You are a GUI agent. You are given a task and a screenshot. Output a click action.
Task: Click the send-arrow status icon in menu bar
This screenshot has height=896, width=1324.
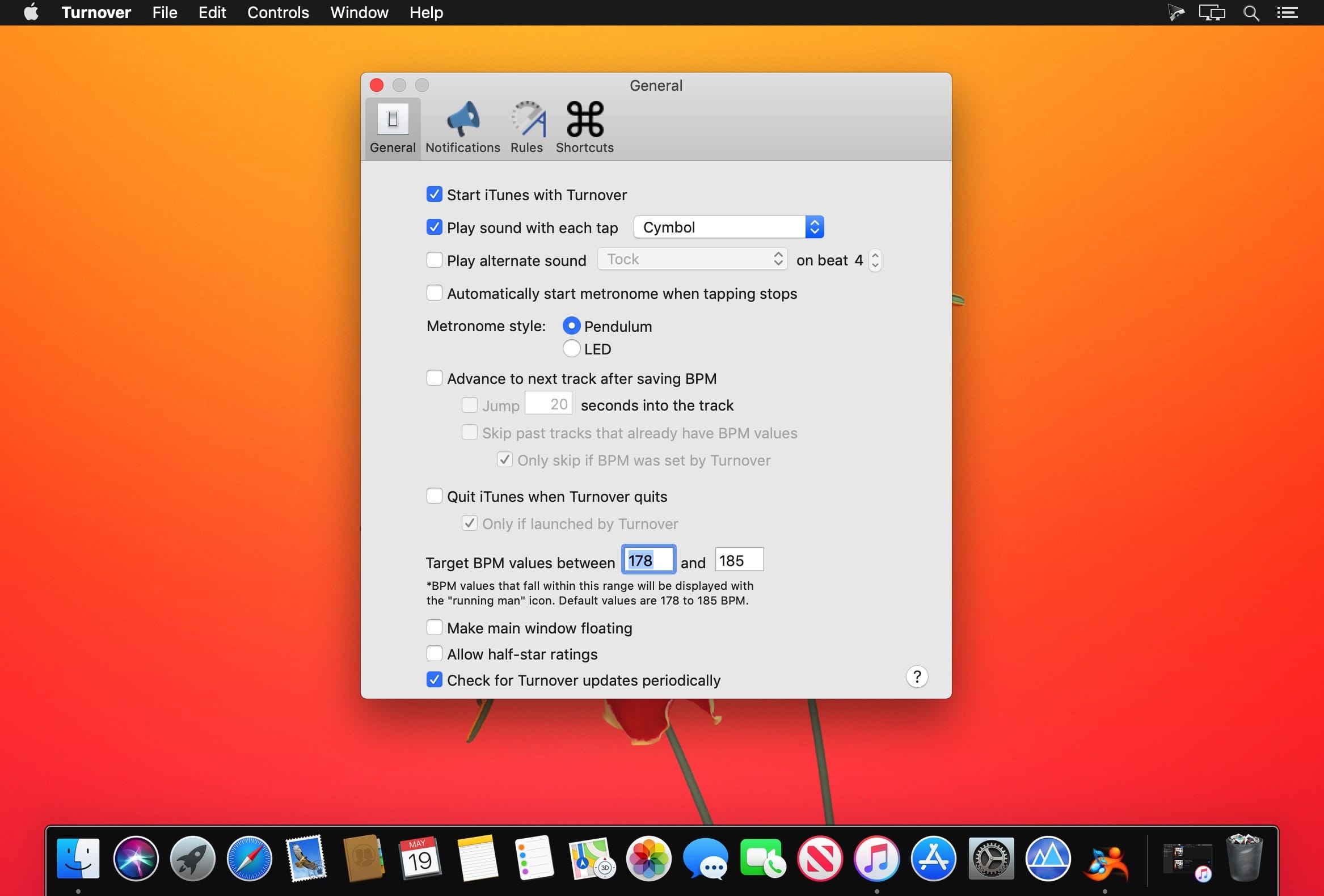pos(1176,12)
